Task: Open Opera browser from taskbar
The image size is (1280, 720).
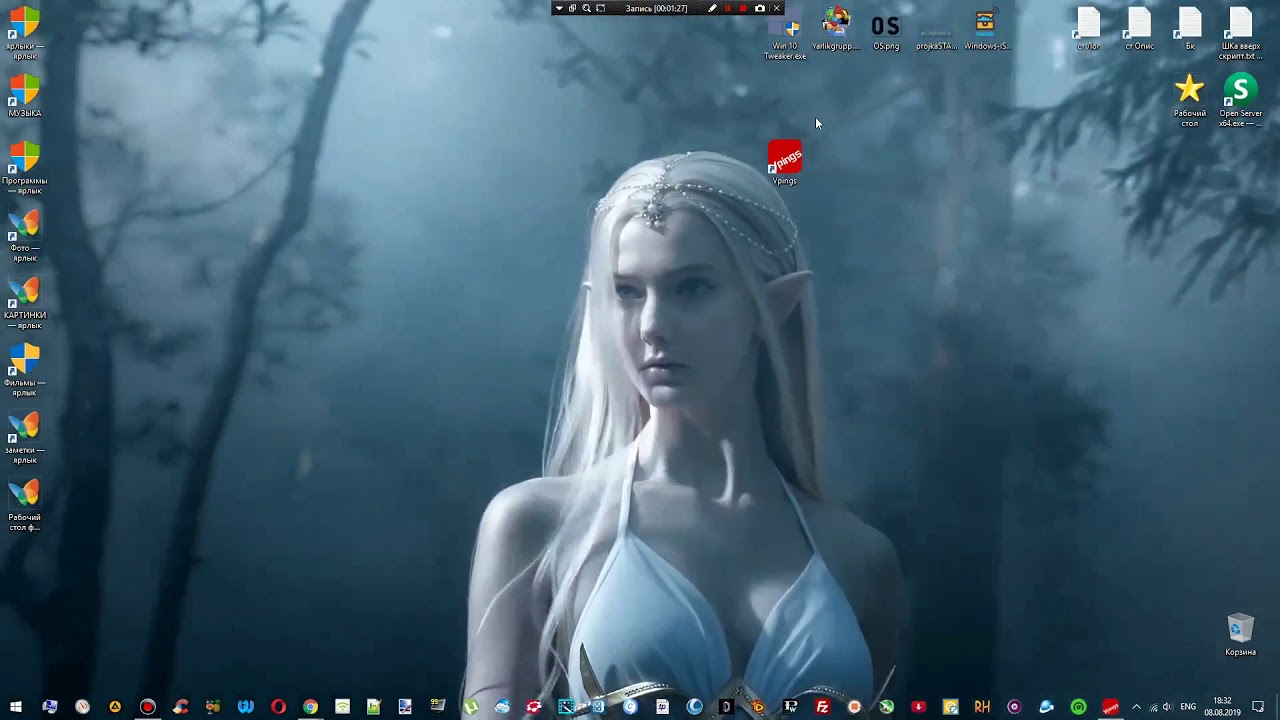Action: coord(278,707)
